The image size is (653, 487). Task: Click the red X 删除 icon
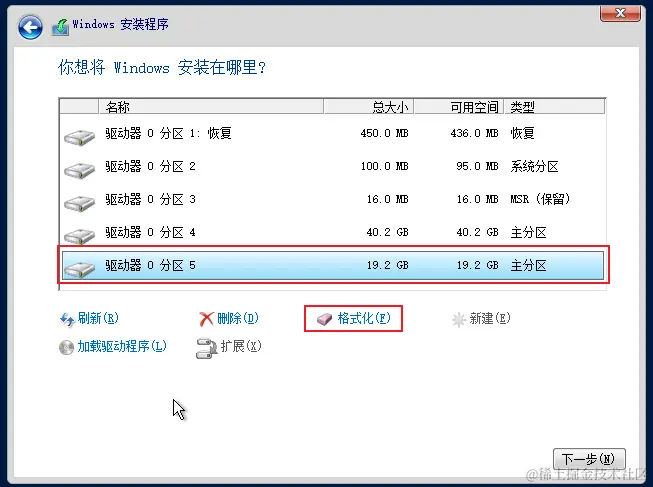click(x=206, y=319)
